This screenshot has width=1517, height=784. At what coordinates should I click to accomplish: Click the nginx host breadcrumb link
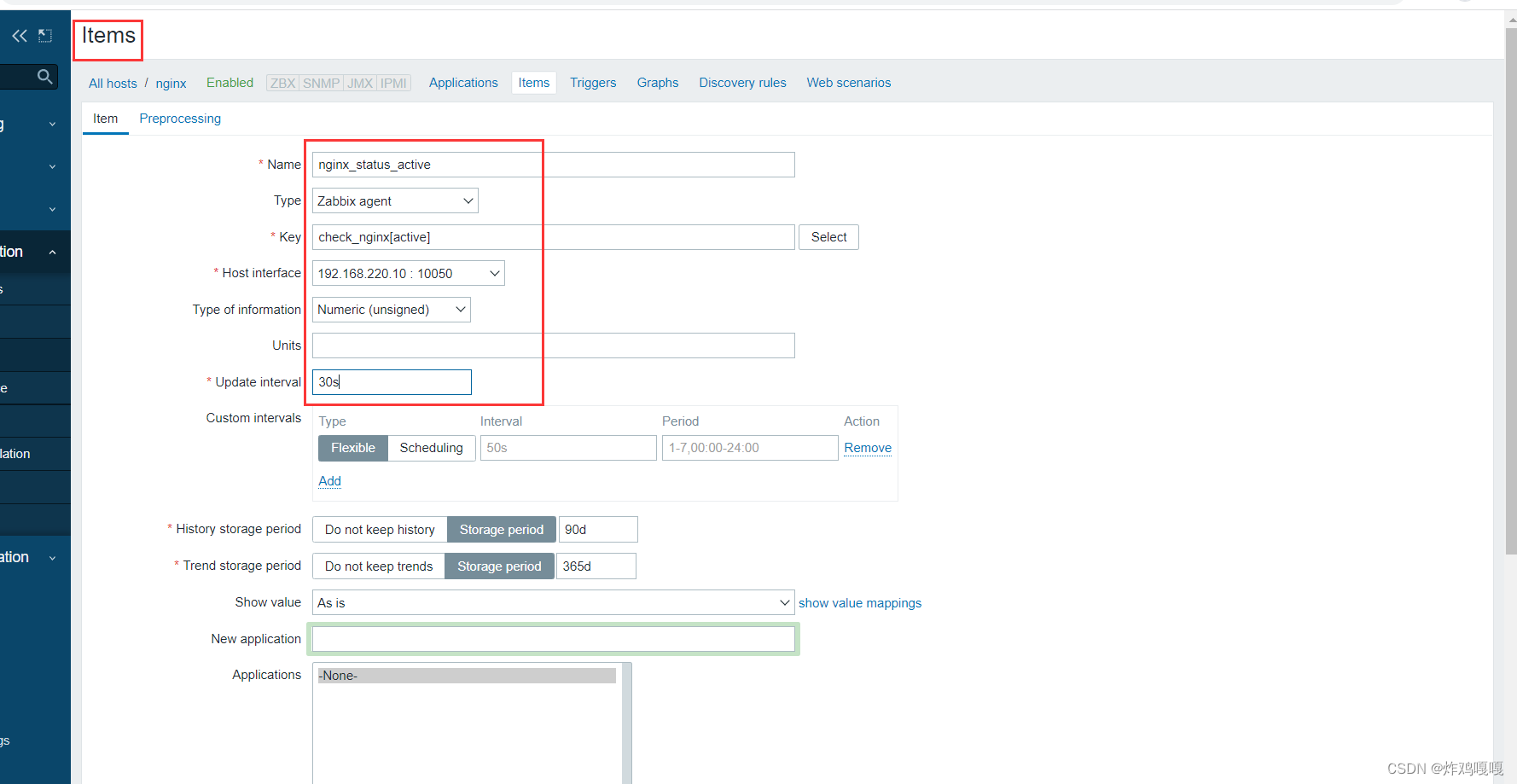point(171,84)
